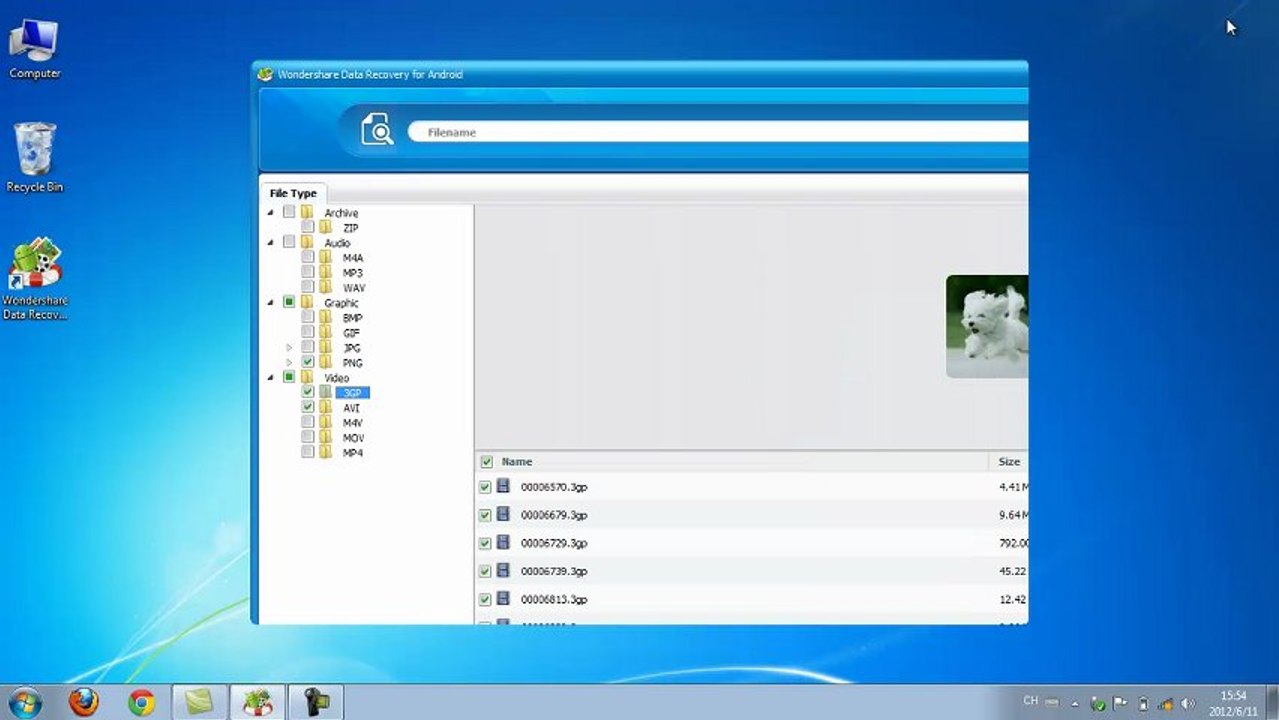This screenshot has height=720, width=1279.
Task: Select the M4A tree item
Action: coord(353,258)
